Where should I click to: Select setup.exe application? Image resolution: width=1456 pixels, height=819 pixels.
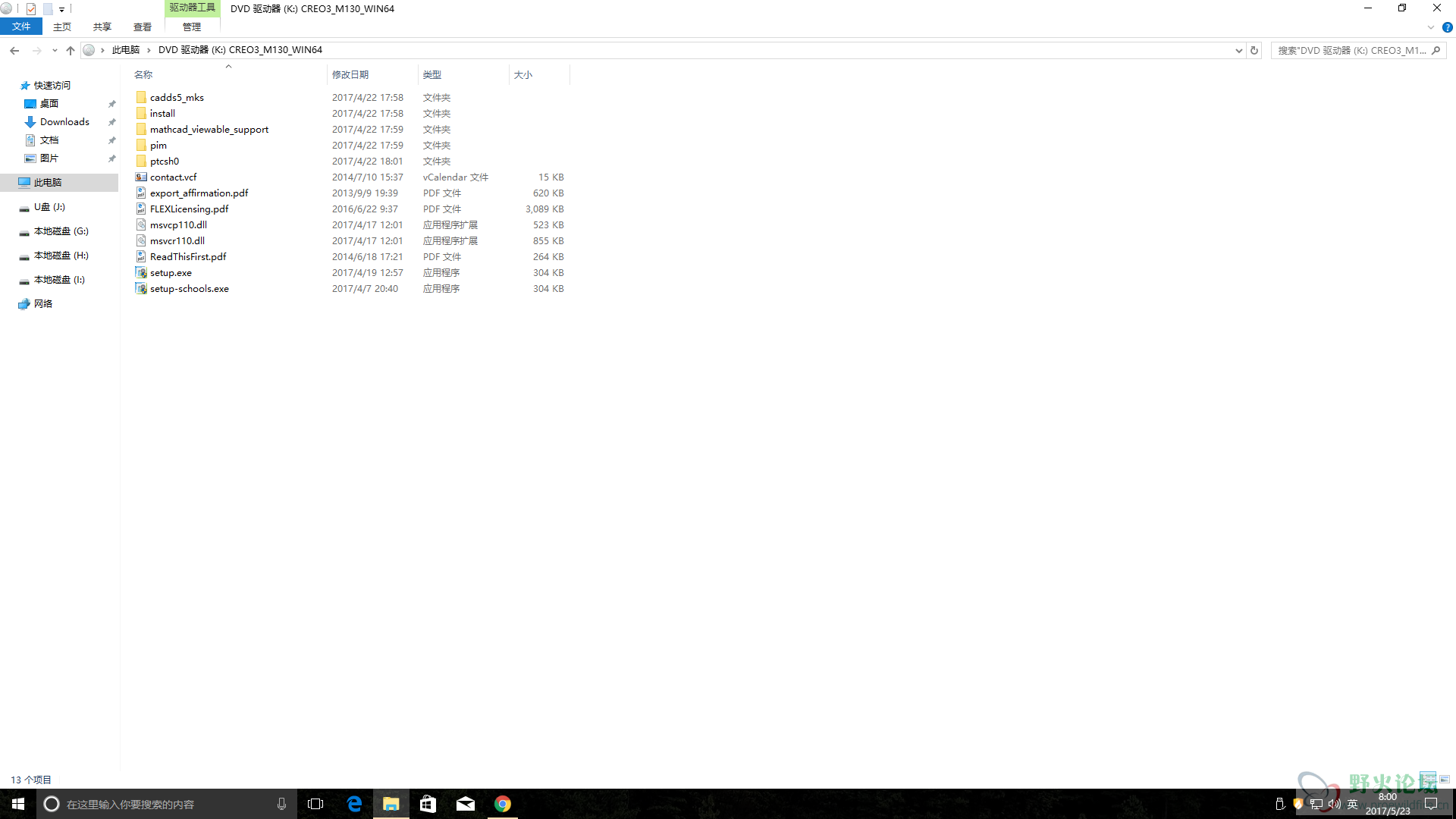click(171, 272)
